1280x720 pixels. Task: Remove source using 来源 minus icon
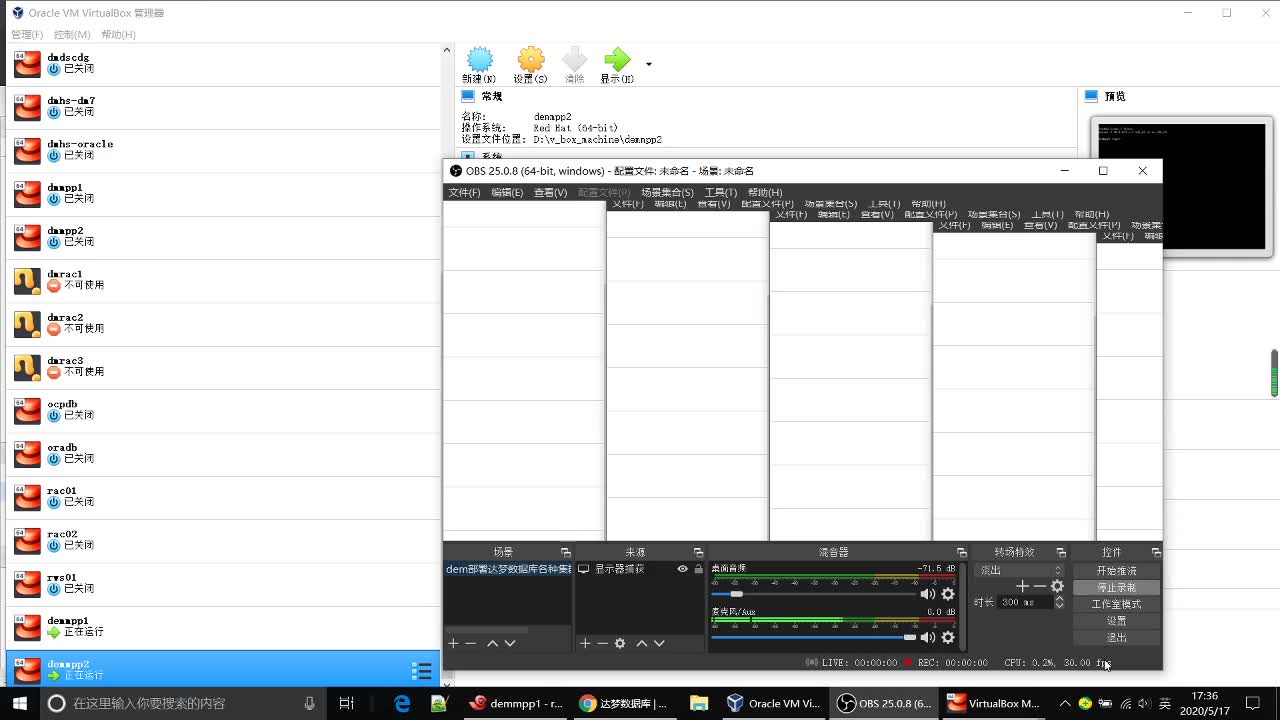coord(602,643)
